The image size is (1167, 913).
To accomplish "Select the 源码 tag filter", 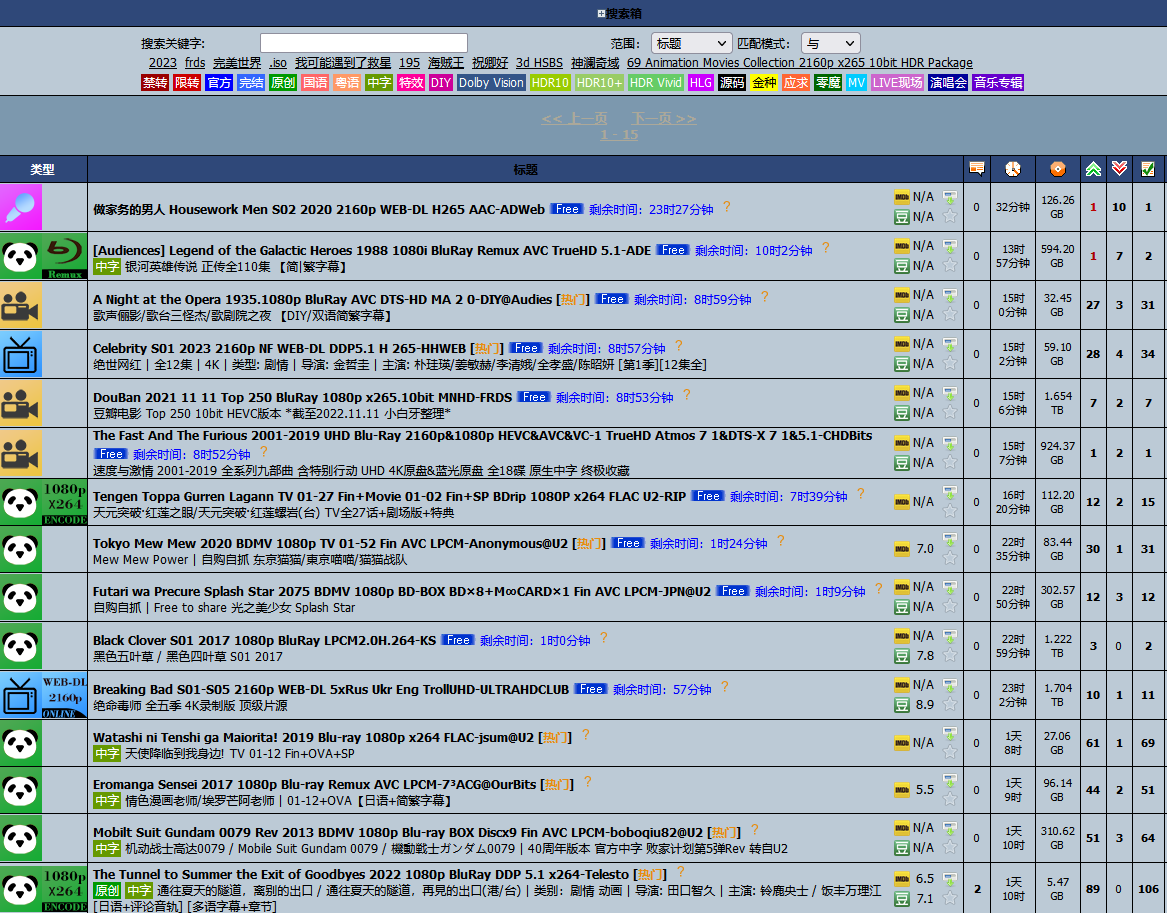I will (x=732, y=83).
